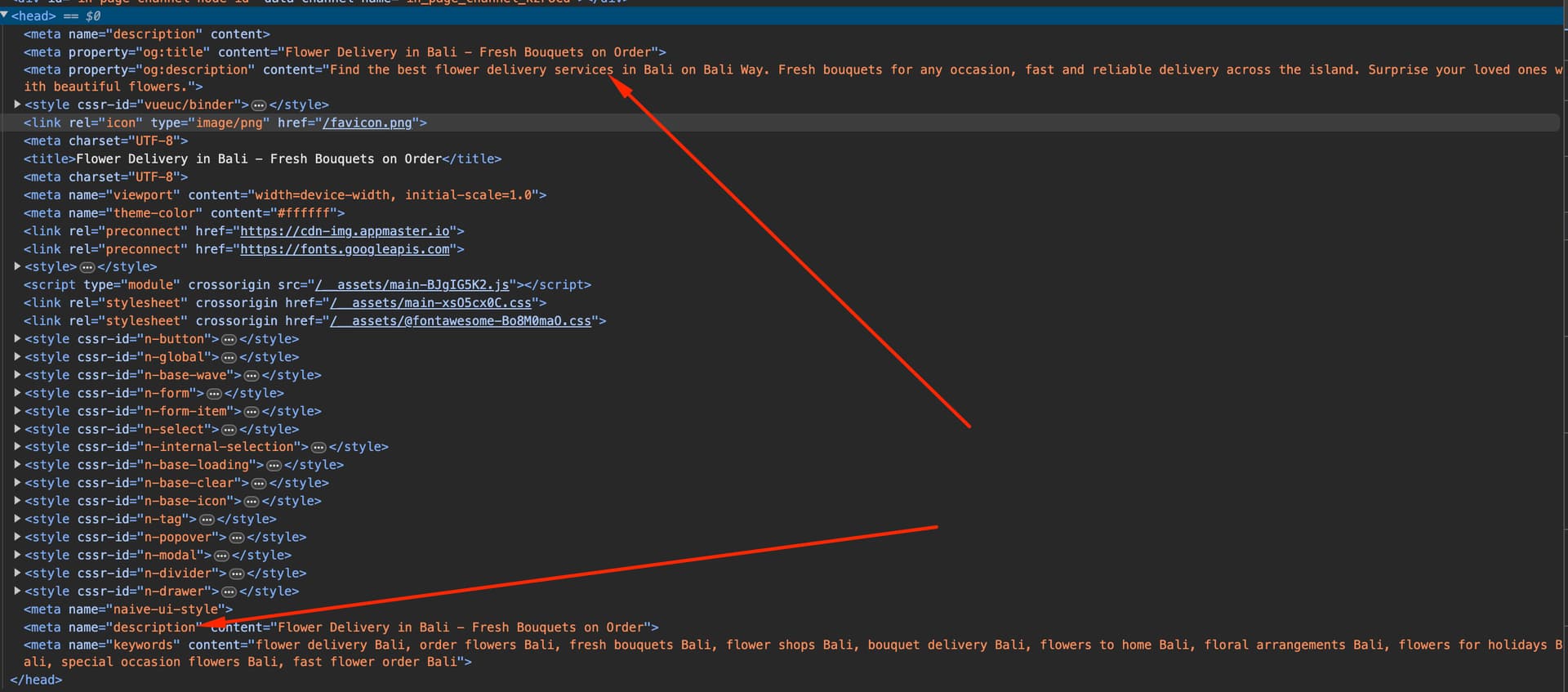This screenshot has width=1568, height=692.
Task: Open the fonts.googleapis.com preconnect link
Action: point(345,249)
